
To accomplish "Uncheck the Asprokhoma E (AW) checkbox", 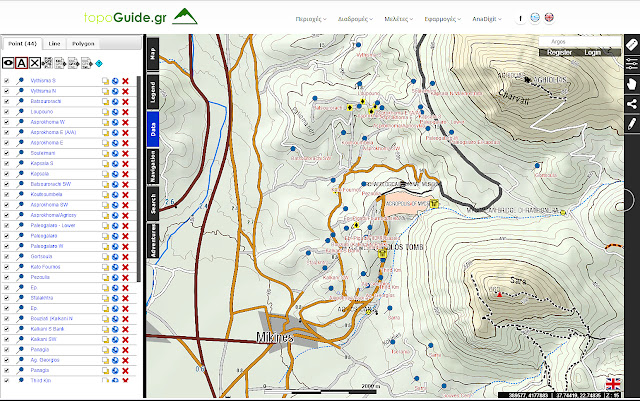I will tap(7, 133).
